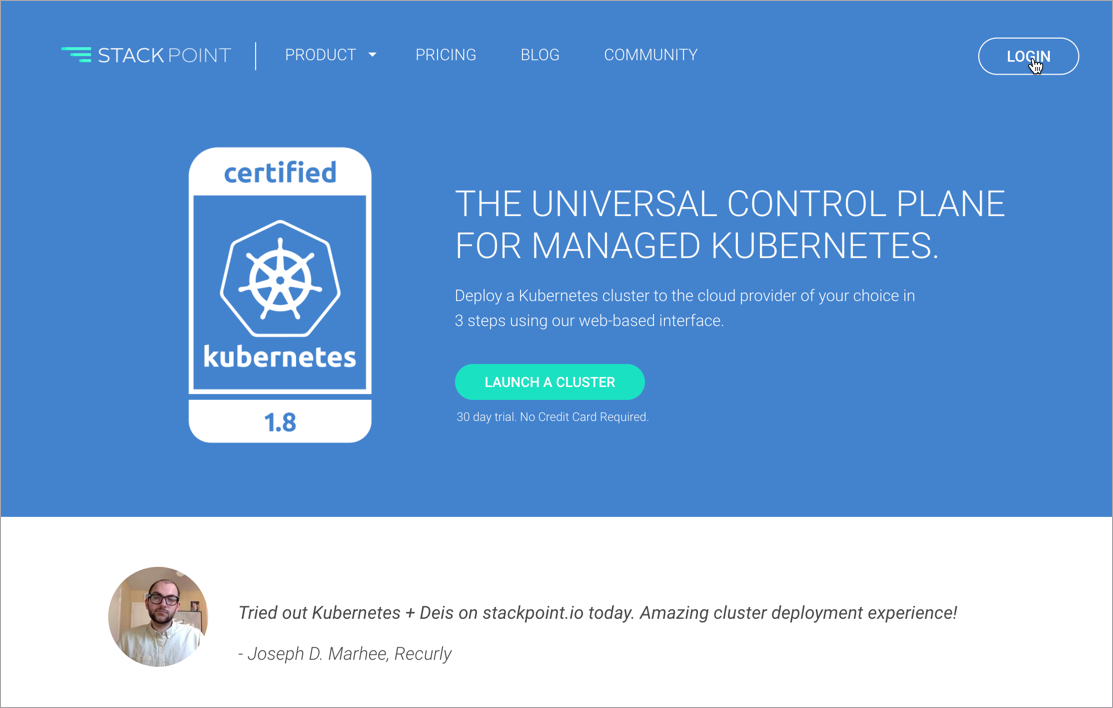Go to the Pricing page

(x=446, y=55)
